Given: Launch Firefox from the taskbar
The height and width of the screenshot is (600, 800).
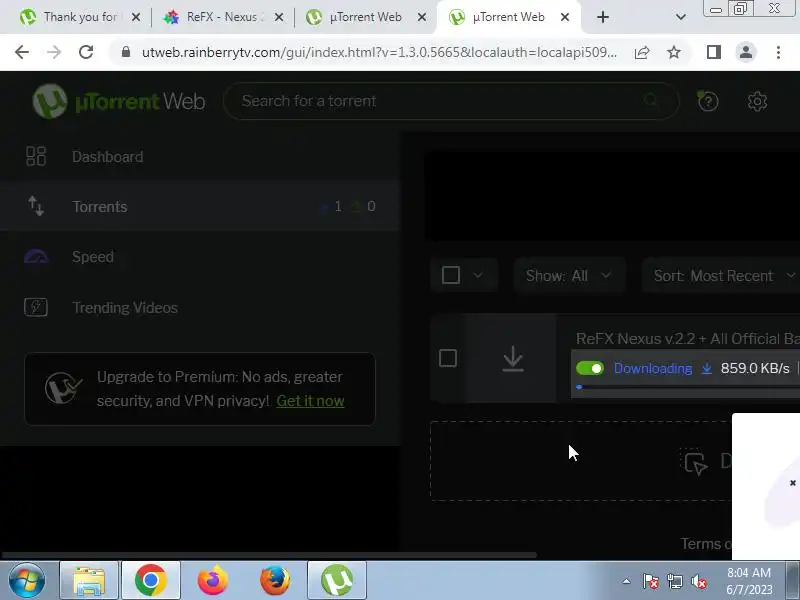Looking at the screenshot, I should 213,581.
